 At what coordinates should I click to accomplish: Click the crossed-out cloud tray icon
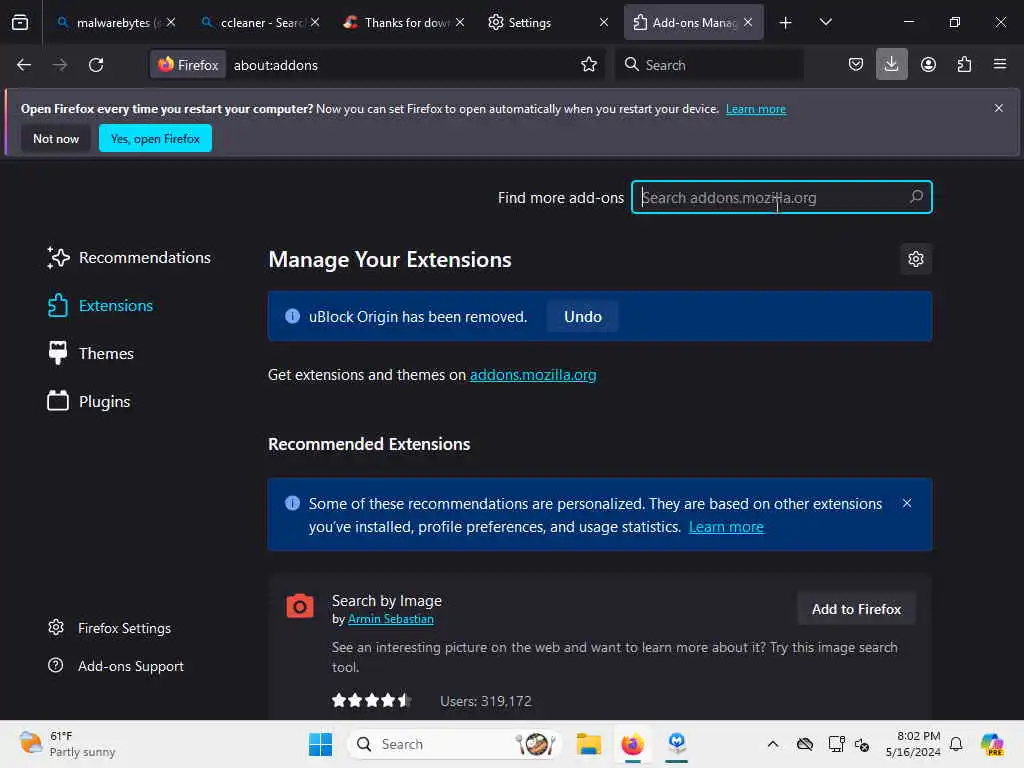point(805,744)
